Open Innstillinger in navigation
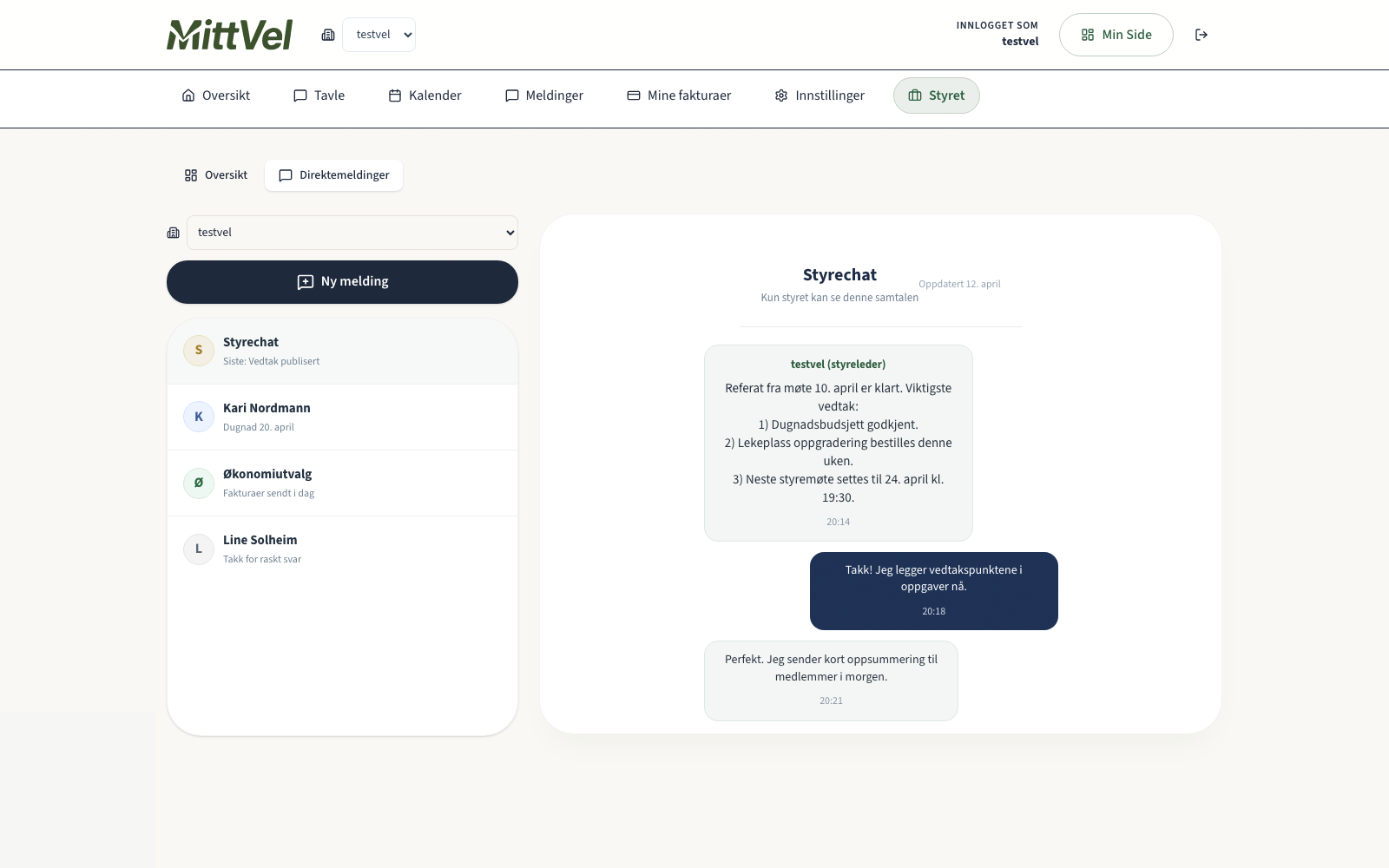This screenshot has width=1389, height=868. (820, 95)
